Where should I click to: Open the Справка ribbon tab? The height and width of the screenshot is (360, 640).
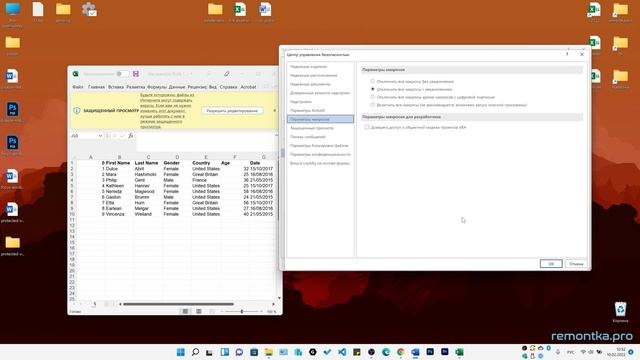click(228, 87)
